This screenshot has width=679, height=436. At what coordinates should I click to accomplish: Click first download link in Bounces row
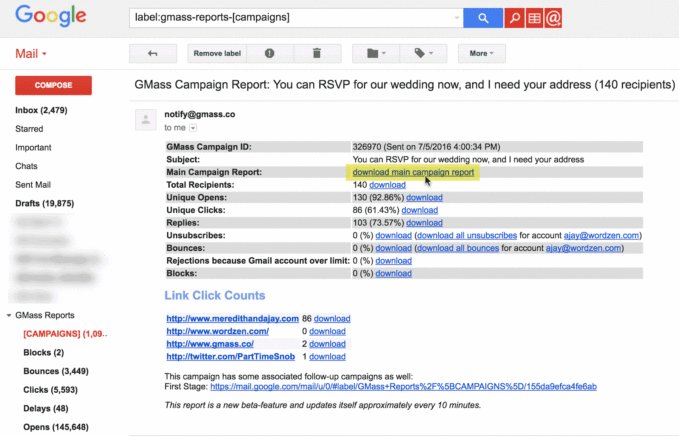coord(393,248)
